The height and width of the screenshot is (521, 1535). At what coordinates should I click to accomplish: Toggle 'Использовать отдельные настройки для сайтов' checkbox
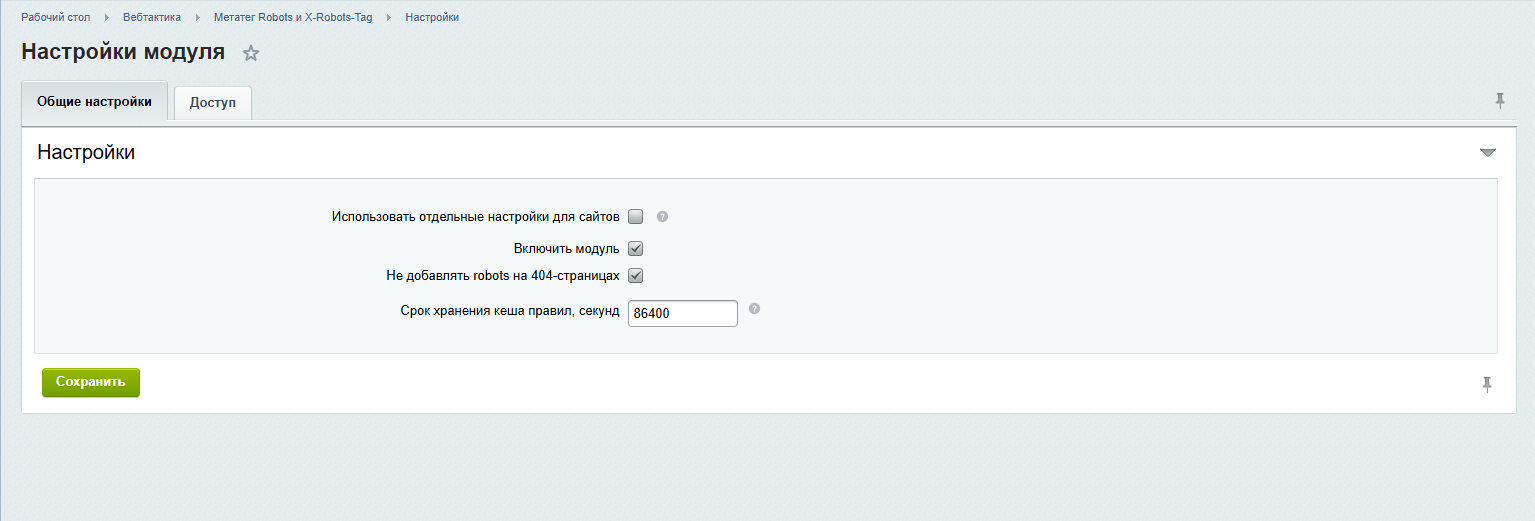[635, 217]
